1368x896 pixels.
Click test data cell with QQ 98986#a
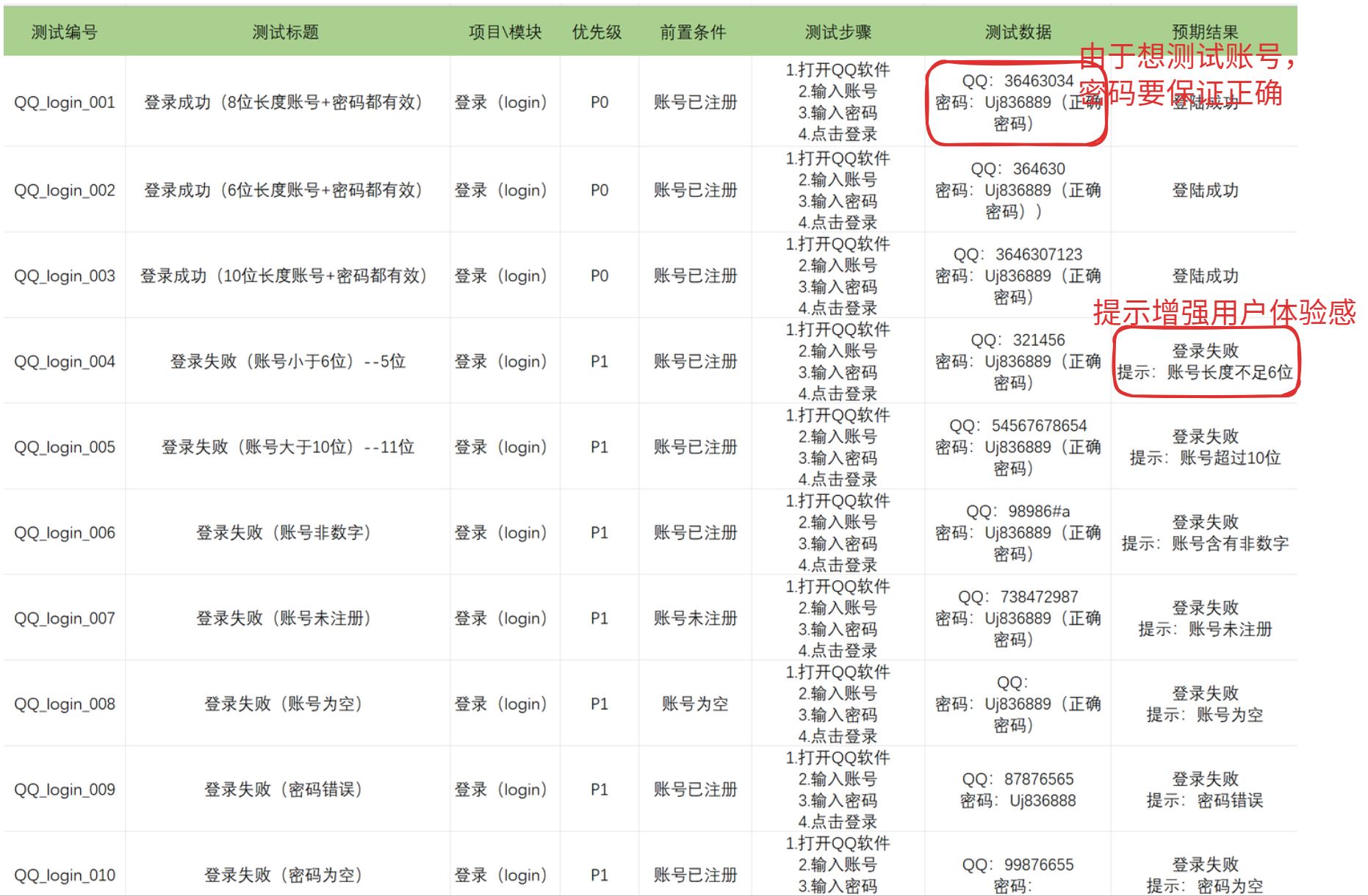(1018, 532)
